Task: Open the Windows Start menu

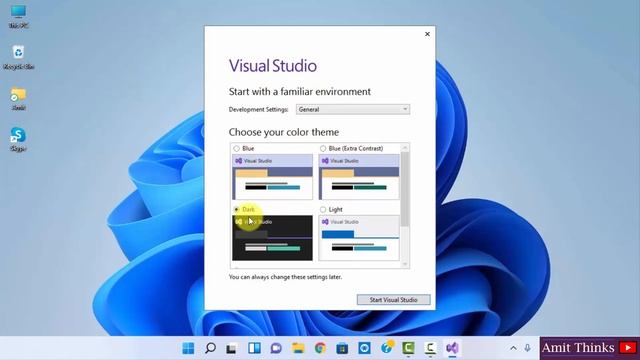Action: click(188, 348)
